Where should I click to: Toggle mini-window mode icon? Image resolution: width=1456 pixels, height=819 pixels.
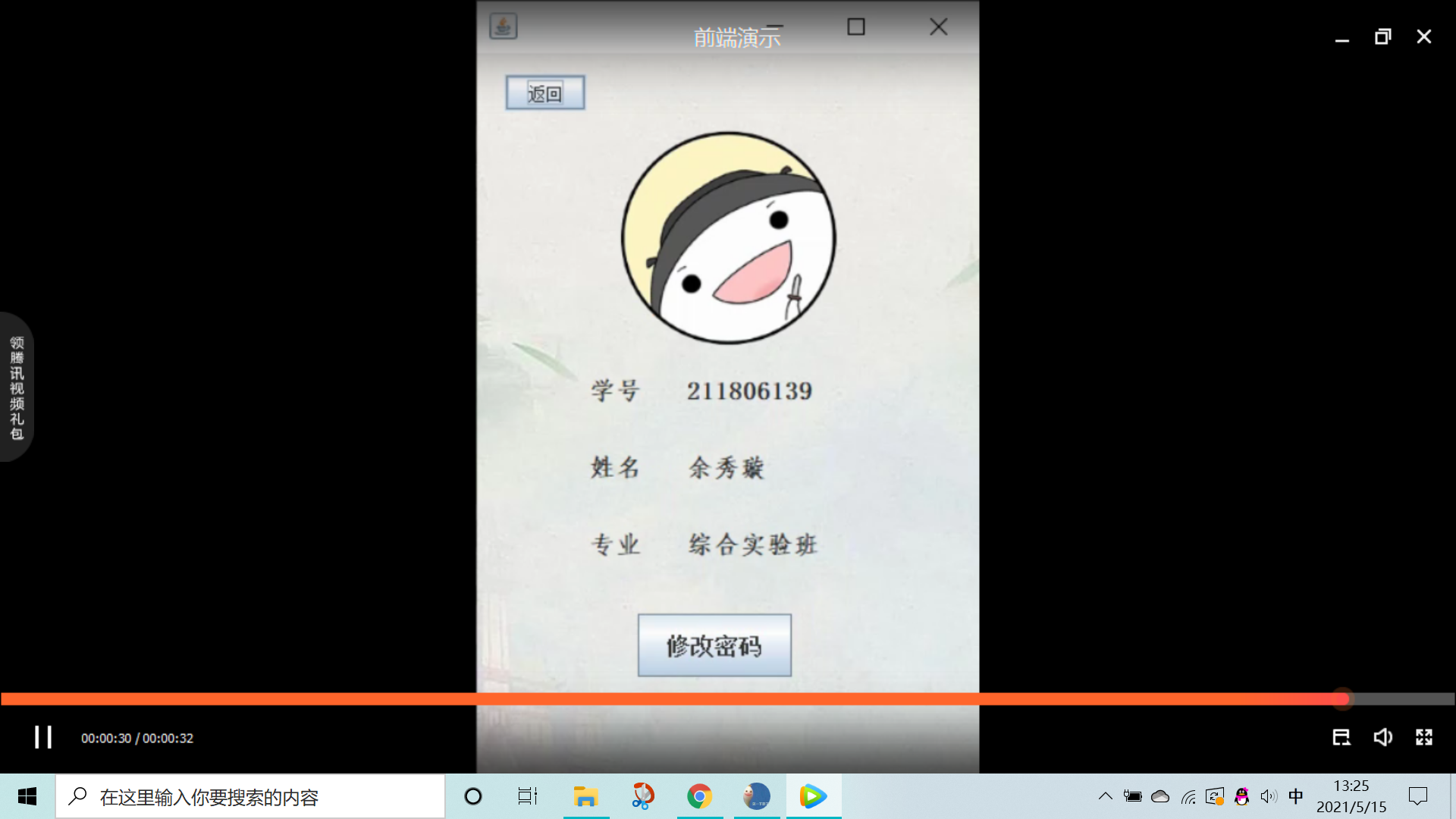[1341, 737]
